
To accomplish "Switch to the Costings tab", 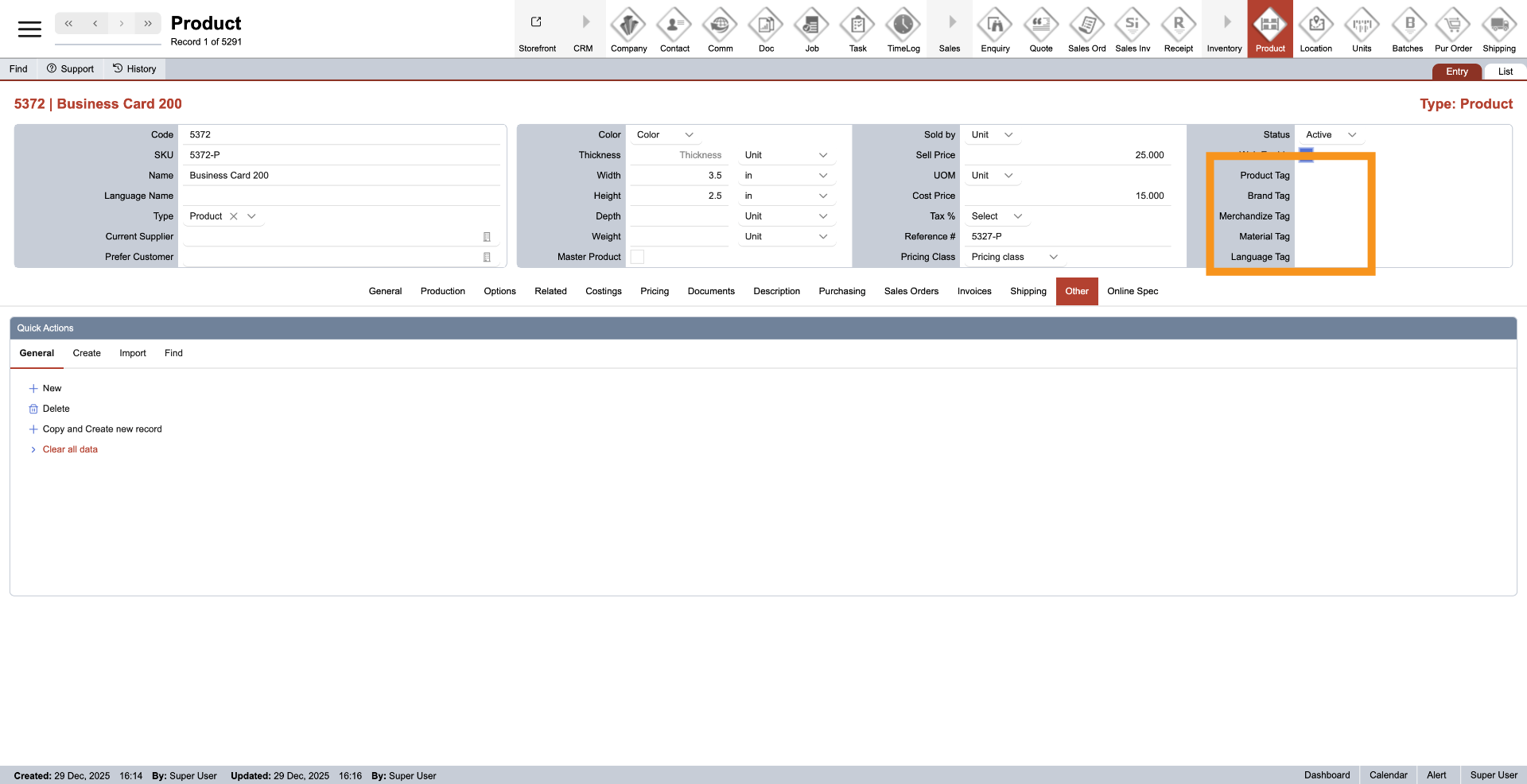I will point(604,291).
